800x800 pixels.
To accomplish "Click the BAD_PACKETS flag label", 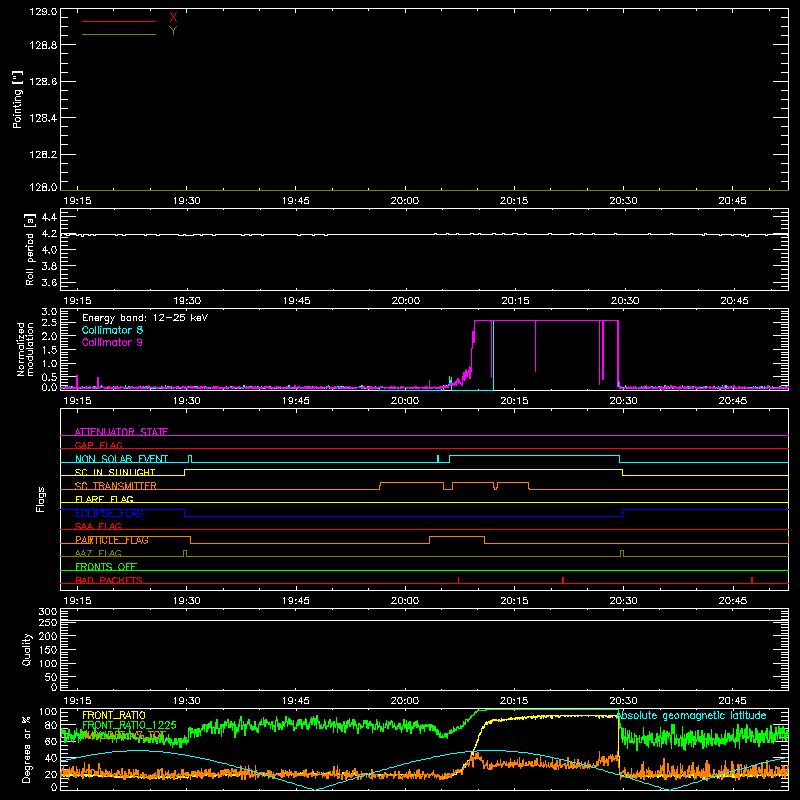I will (x=109, y=580).
